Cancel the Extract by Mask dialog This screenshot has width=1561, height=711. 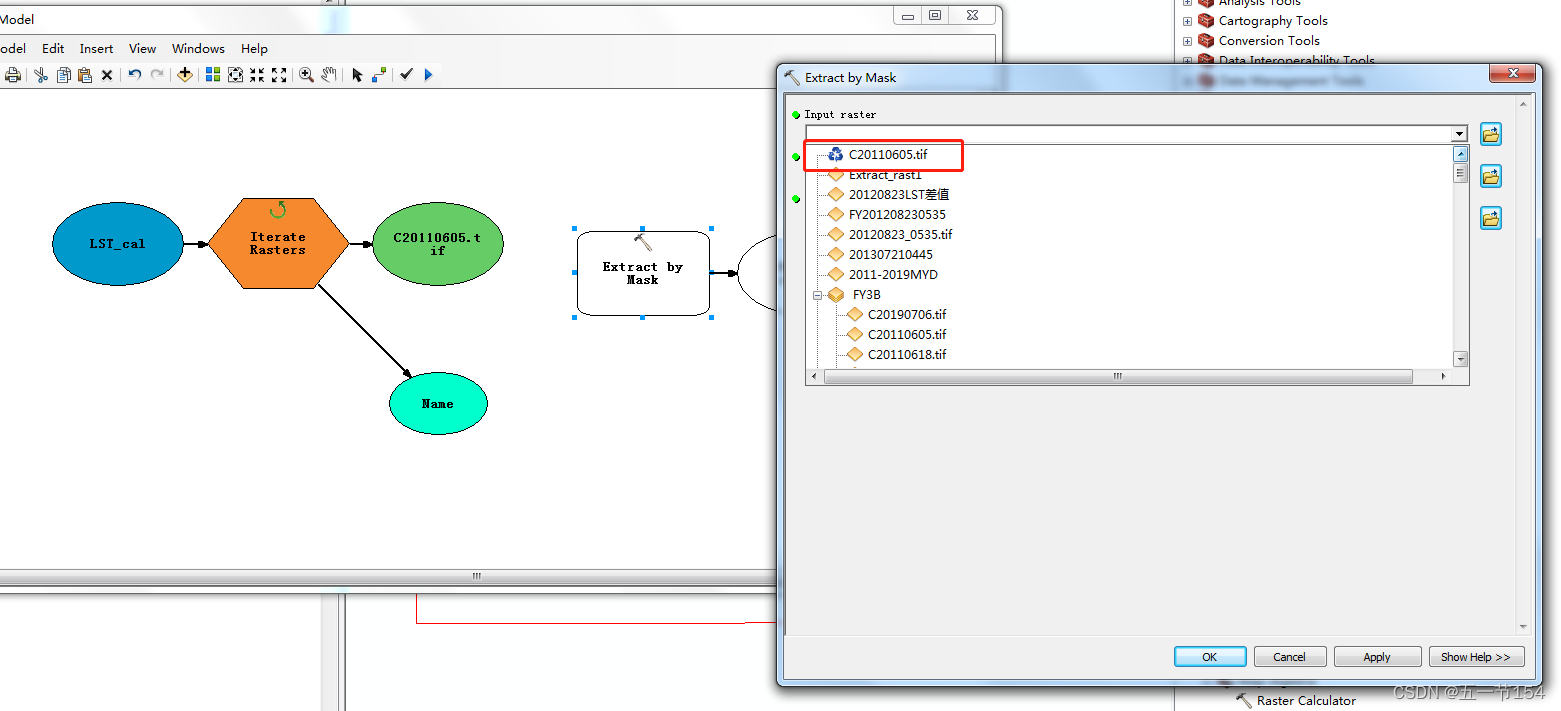1289,657
